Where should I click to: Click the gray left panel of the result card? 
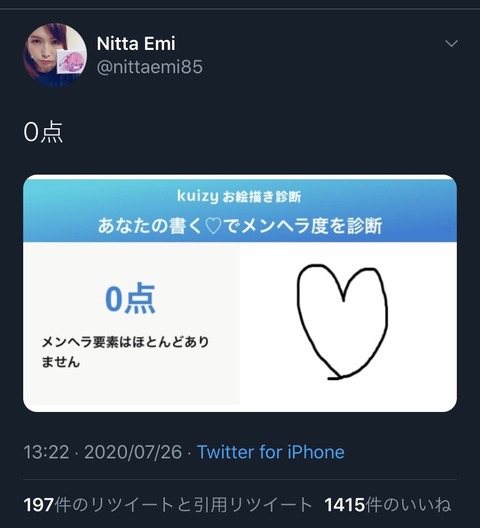pos(131,323)
